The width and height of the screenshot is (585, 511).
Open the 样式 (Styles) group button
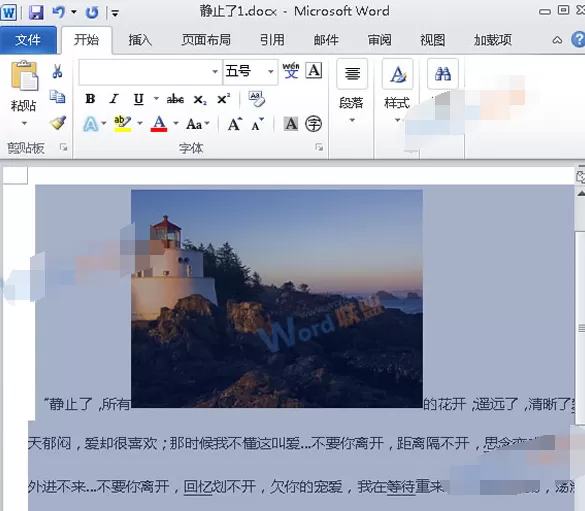397,91
